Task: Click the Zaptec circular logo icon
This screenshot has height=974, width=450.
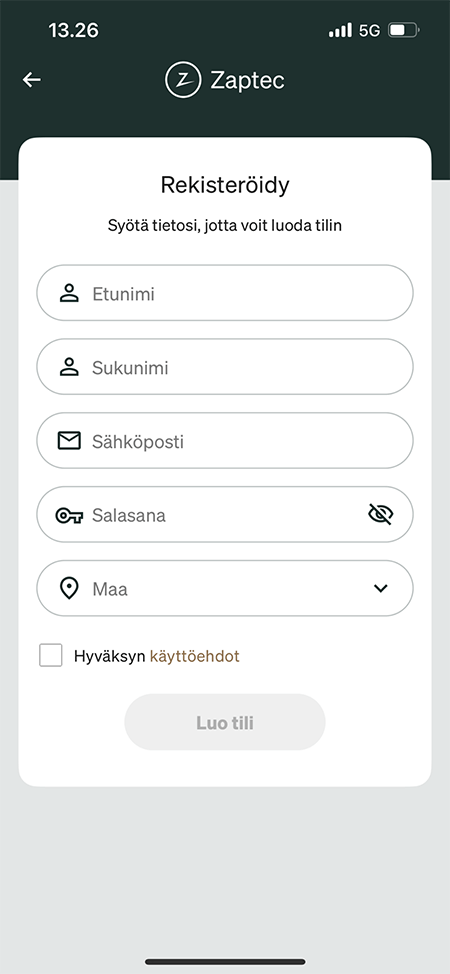Action: point(183,80)
